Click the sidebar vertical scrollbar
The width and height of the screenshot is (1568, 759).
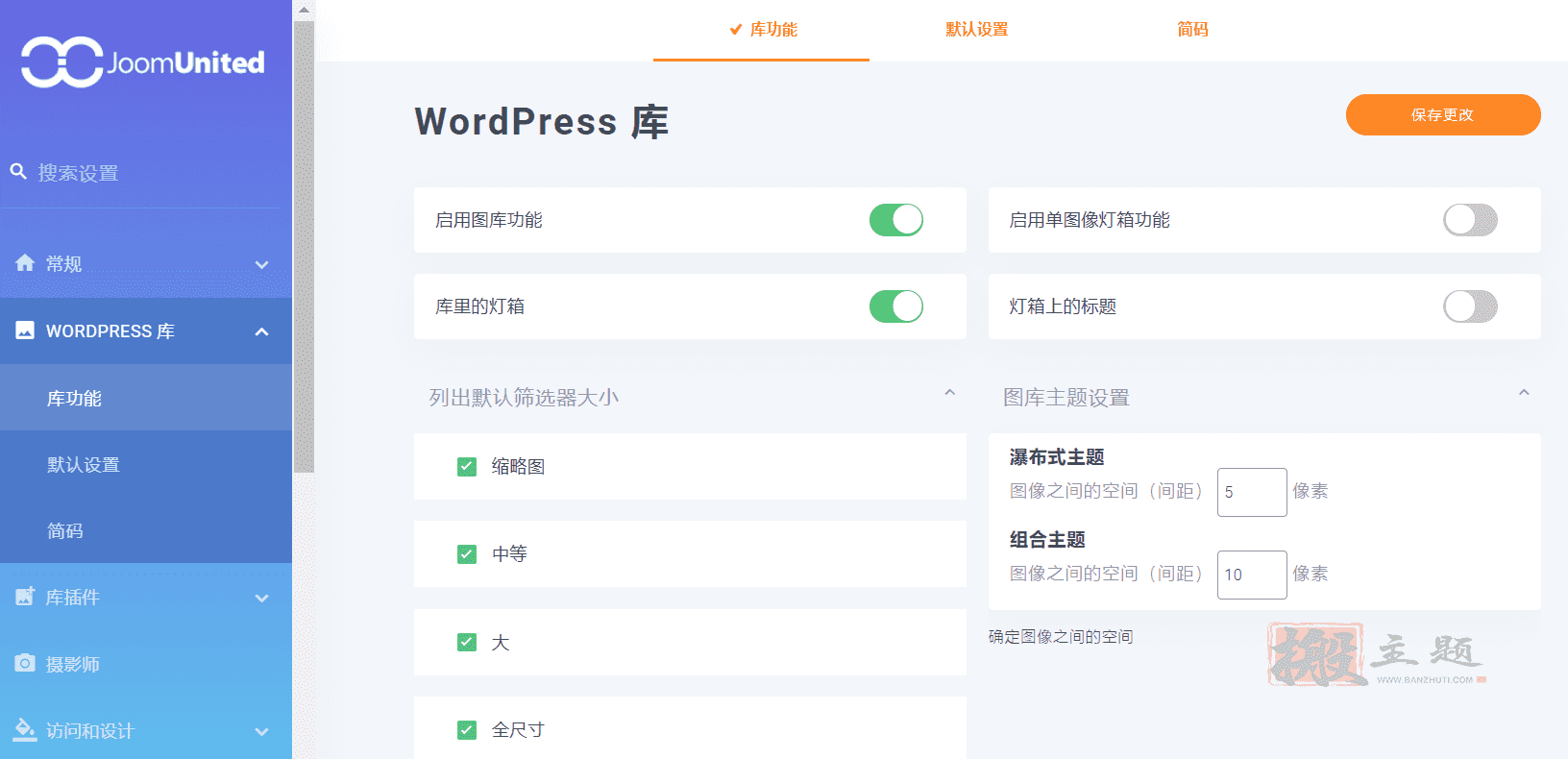[304, 247]
